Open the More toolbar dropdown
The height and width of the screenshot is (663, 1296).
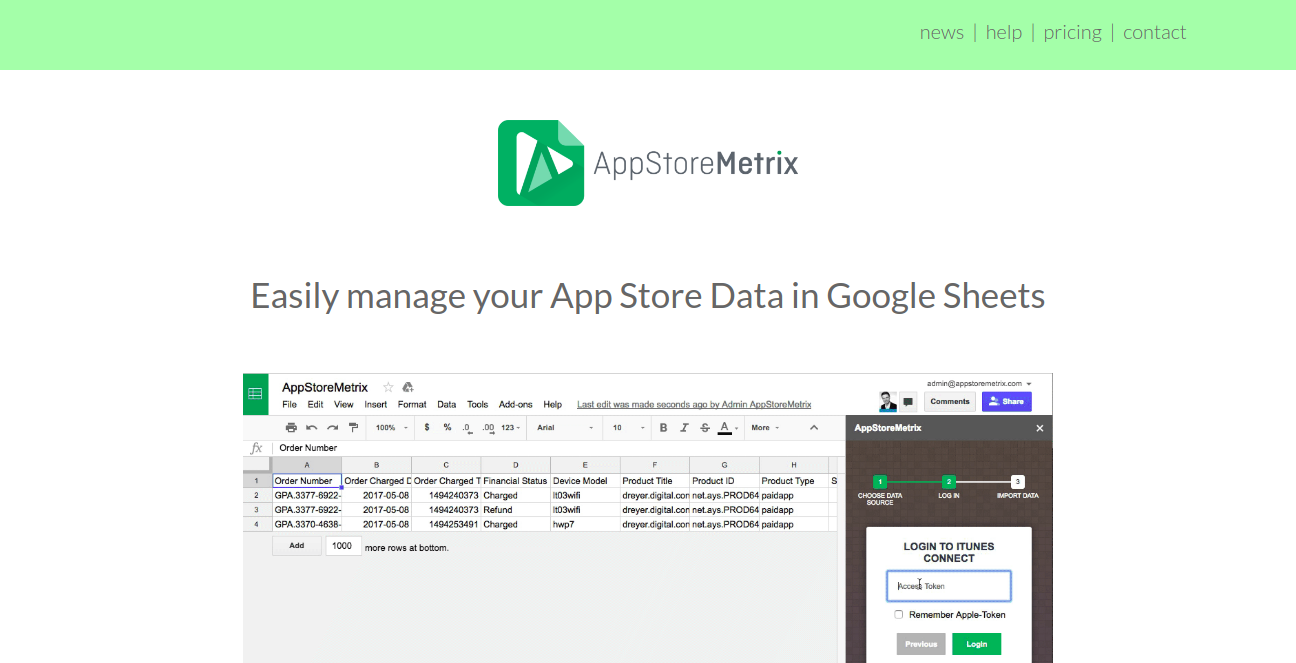pyautogui.click(x=766, y=428)
